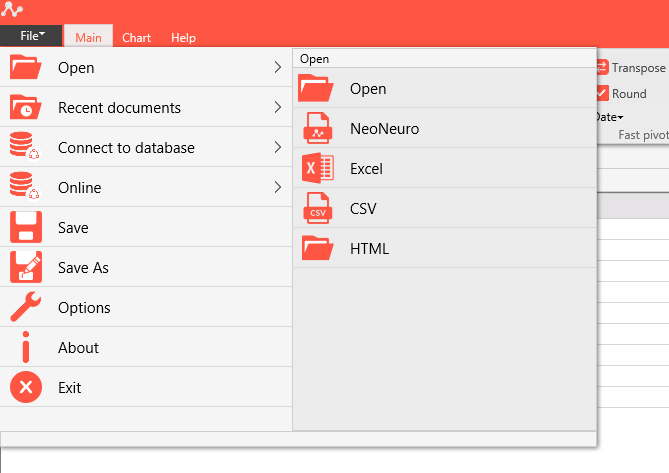Switch to the Main ribbon tab
Screen dimensions: 669x473
(x=88, y=38)
